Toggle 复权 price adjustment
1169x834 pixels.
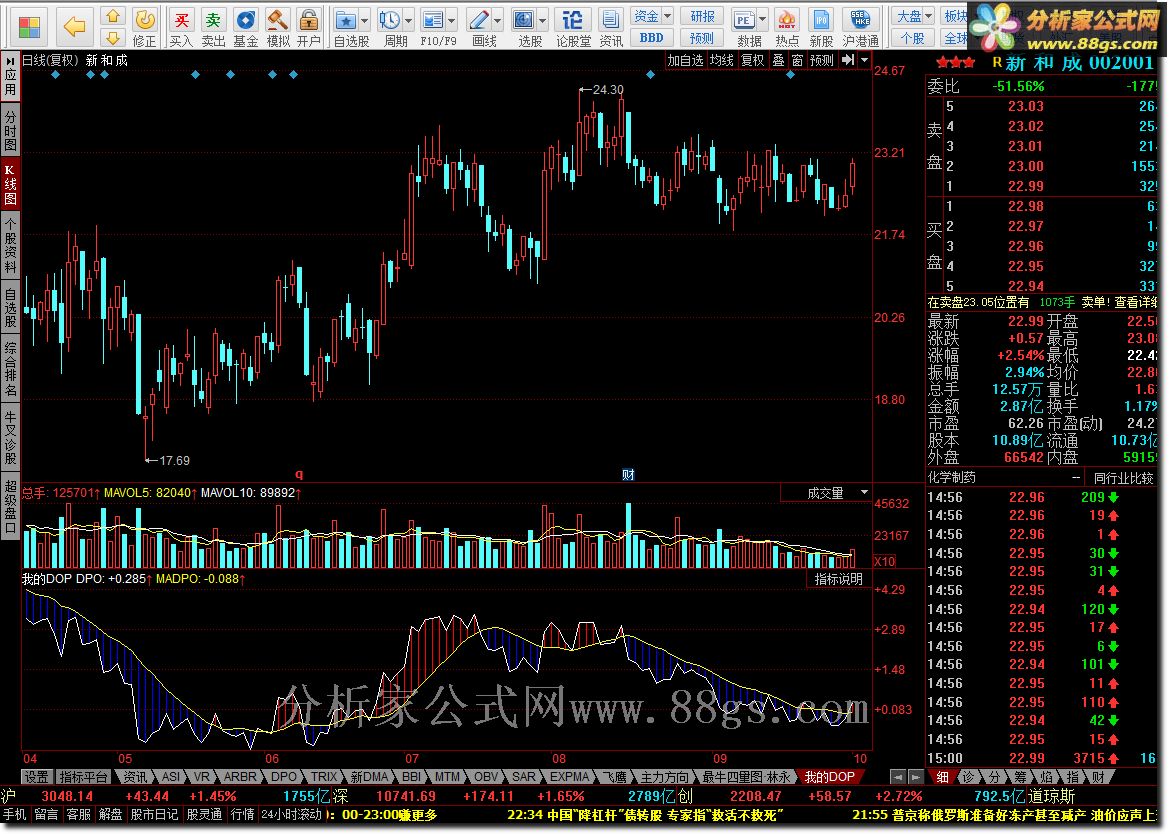[x=752, y=60]
